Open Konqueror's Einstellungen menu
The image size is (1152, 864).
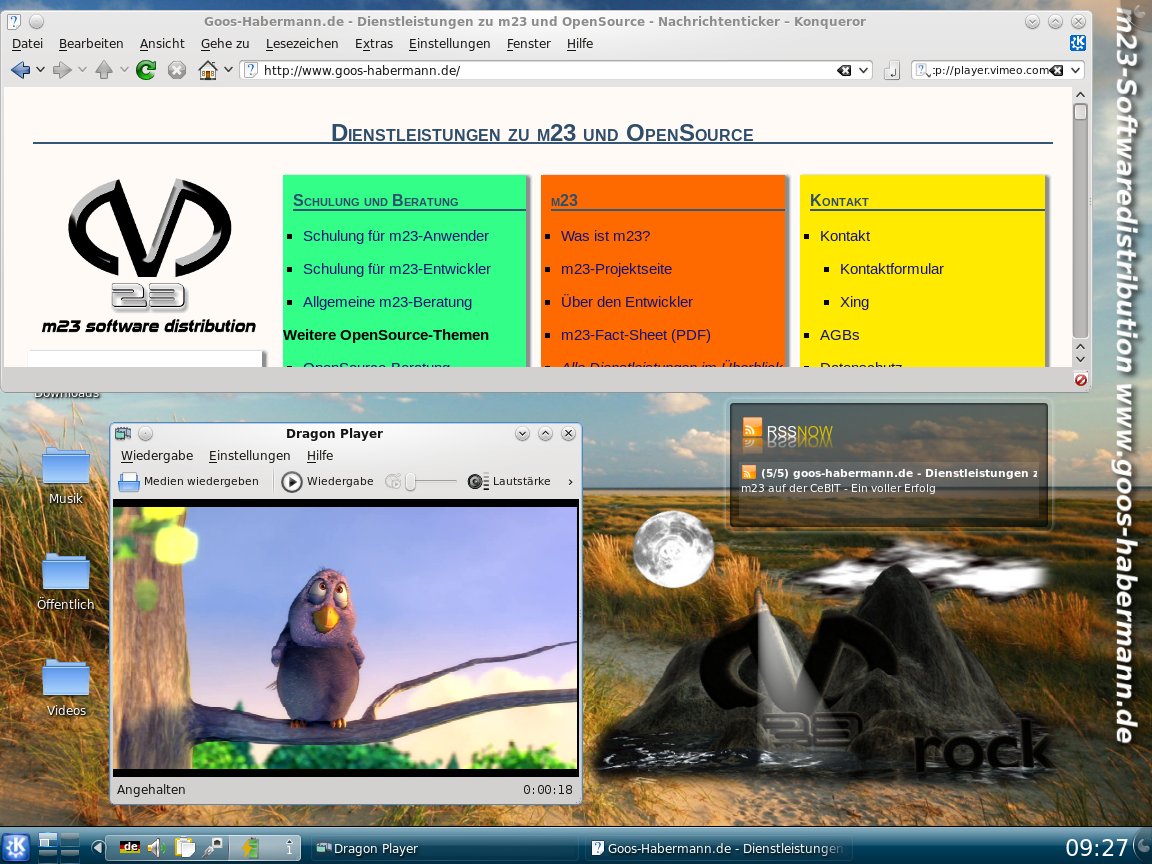450,43
